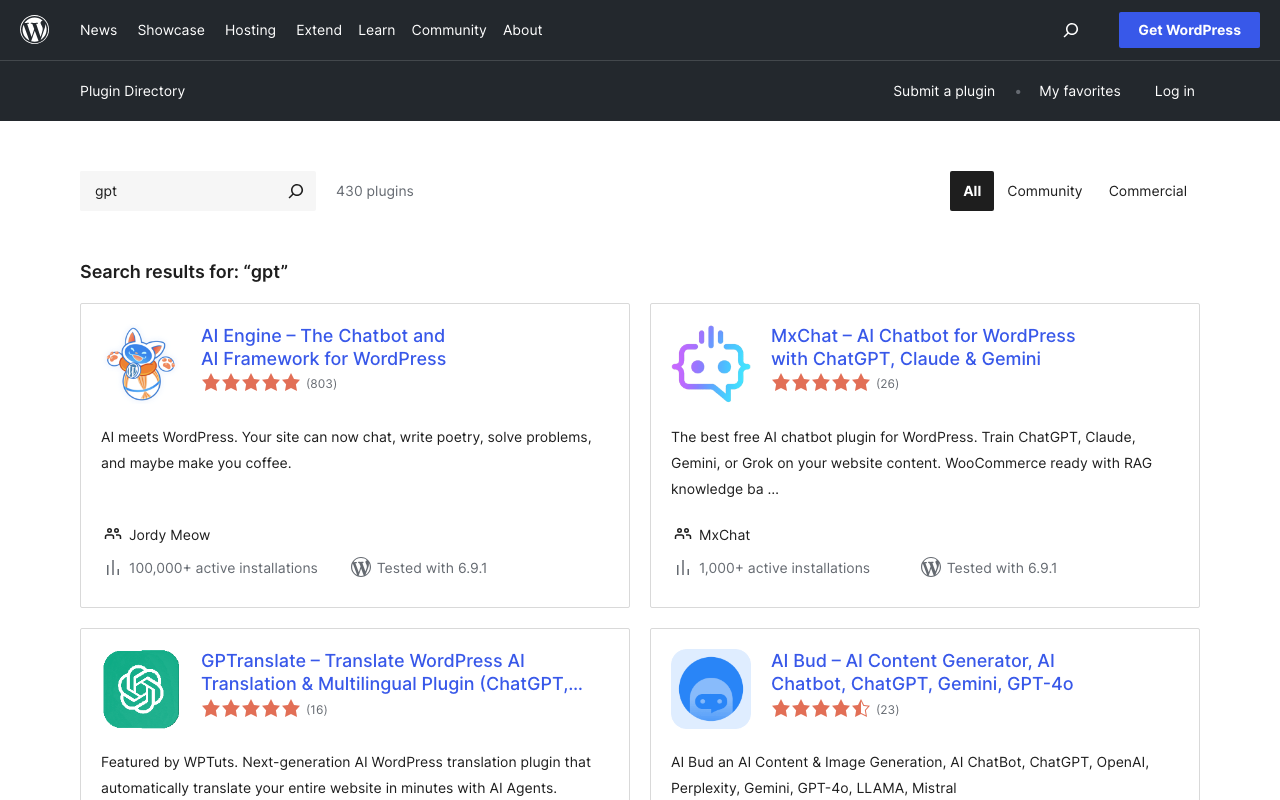Click 100,000+ active installations text

[223, 568]
